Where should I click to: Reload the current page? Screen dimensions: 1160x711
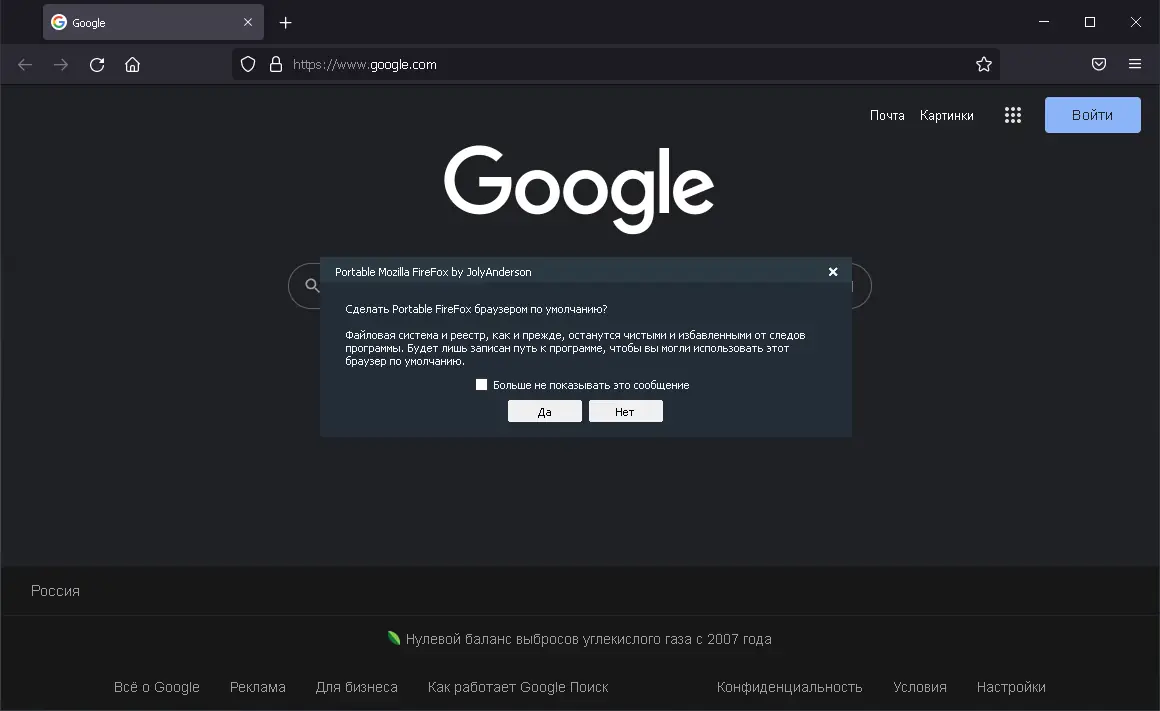[97, 65]
